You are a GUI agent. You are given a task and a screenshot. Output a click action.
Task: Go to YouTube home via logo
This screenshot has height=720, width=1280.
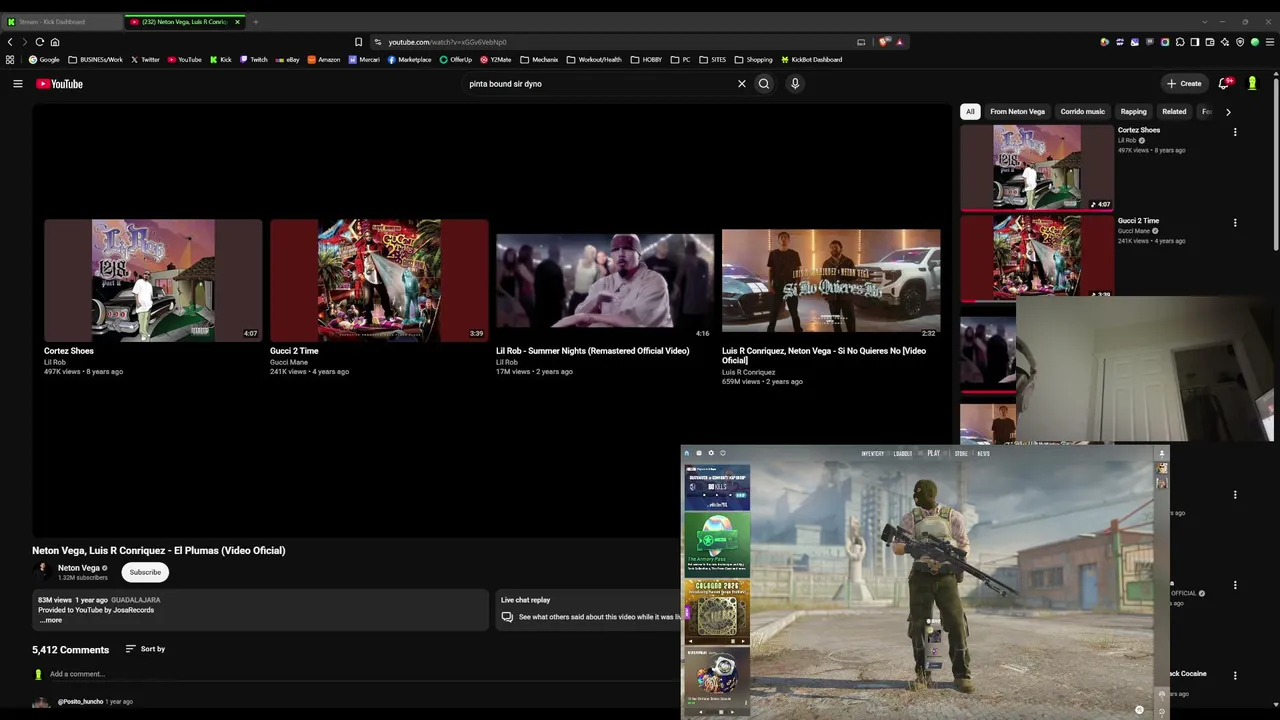(x=60, y=84)
